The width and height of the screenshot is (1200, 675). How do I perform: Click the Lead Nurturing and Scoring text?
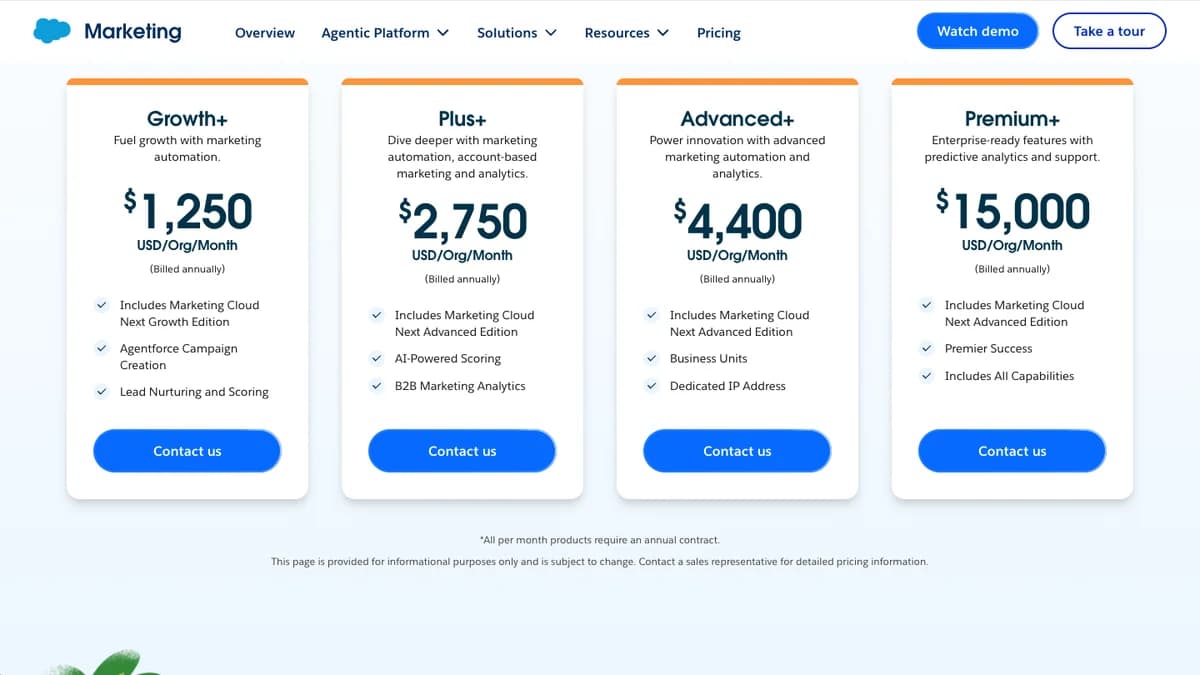click(194, 392)
